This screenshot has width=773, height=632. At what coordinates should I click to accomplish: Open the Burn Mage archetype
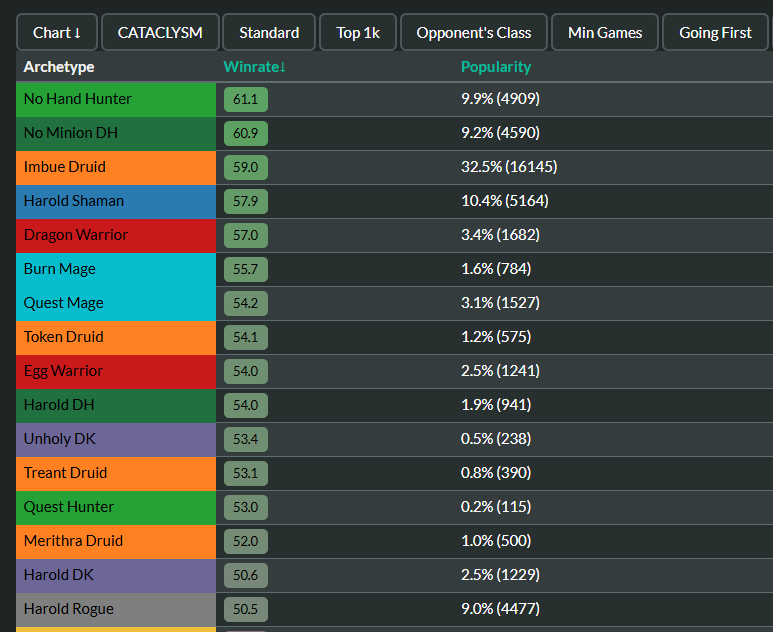point(116,270)
